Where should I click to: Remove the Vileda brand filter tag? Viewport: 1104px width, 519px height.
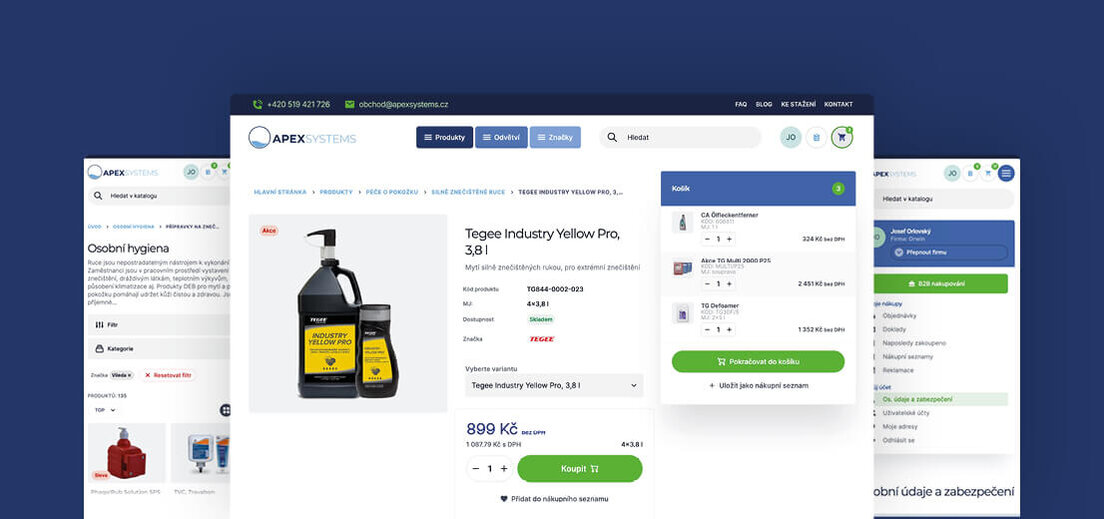pos(129,375)
